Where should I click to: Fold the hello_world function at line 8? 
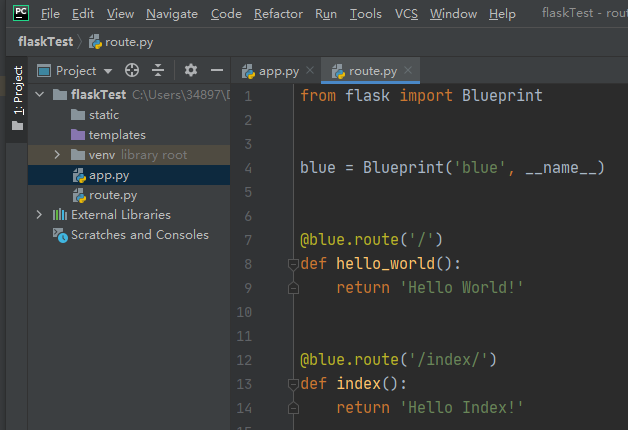pos(293,264)
